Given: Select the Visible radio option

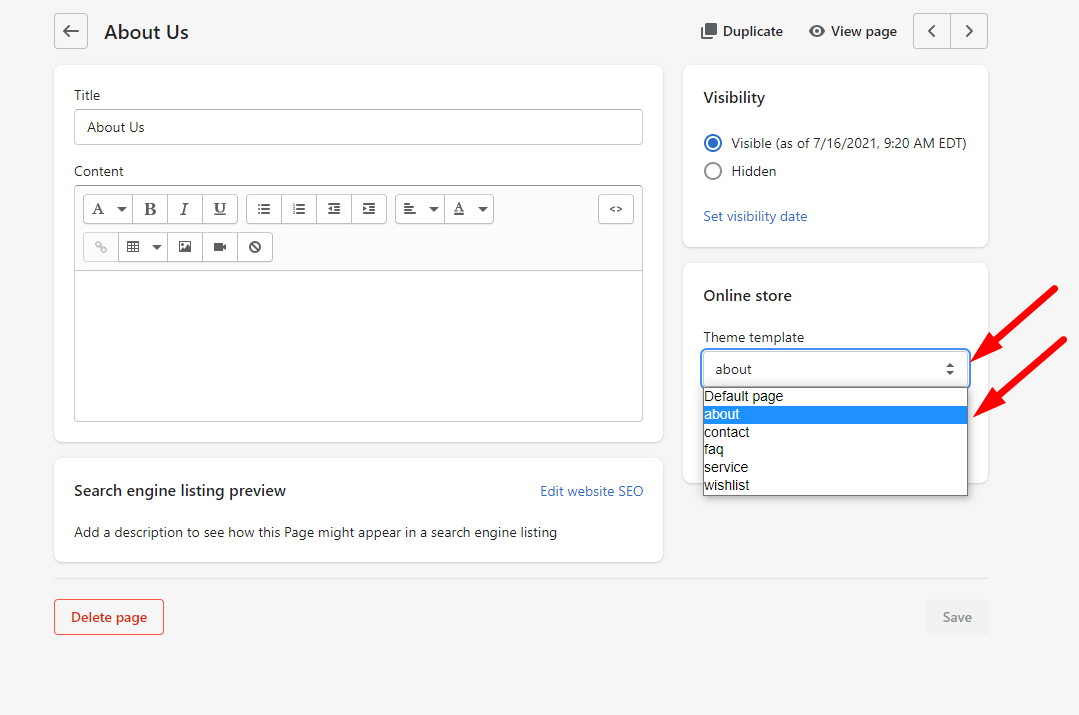Looking at the screenshot, I should point(713,143).
